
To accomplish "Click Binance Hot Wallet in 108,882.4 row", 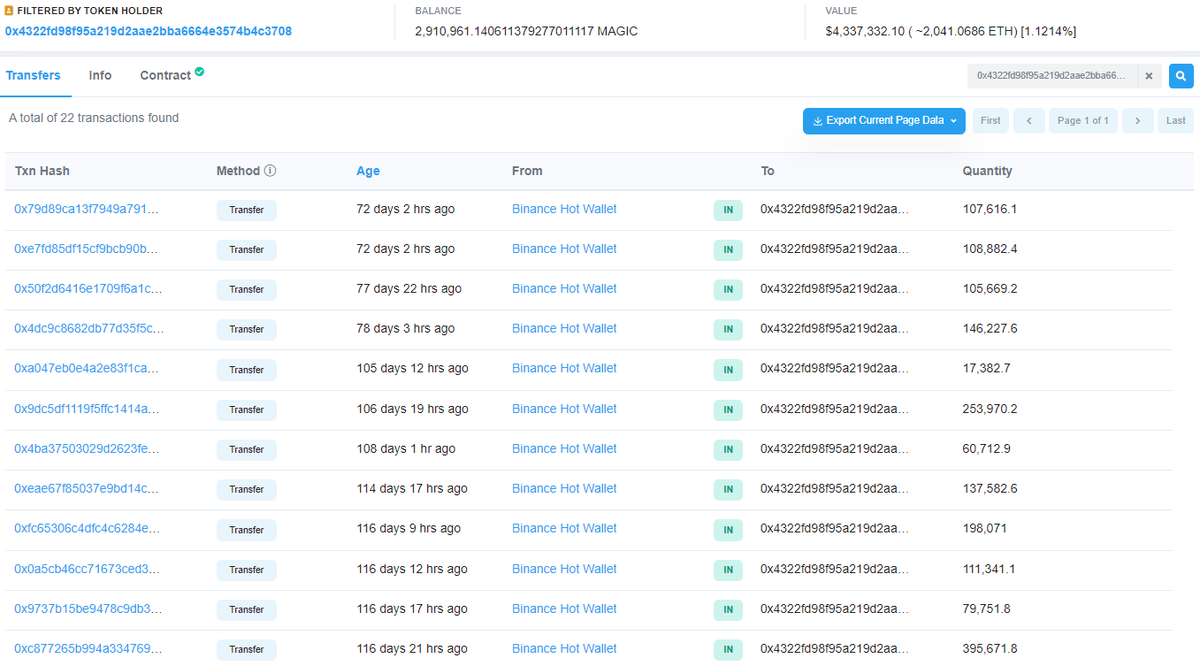I will (564, 249).
